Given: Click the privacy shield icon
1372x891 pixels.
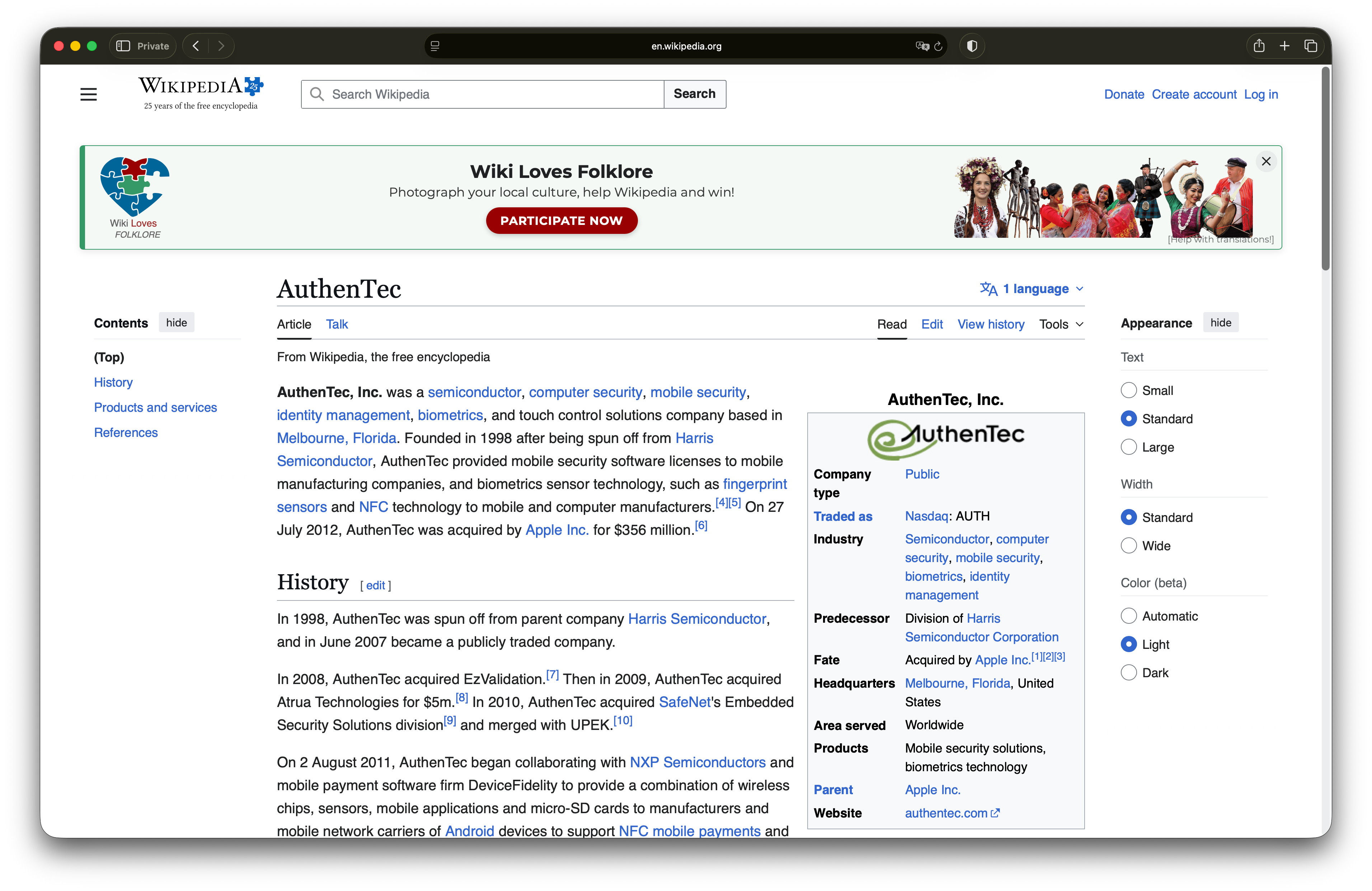Looking at the screenshot, I should [972, 46].
